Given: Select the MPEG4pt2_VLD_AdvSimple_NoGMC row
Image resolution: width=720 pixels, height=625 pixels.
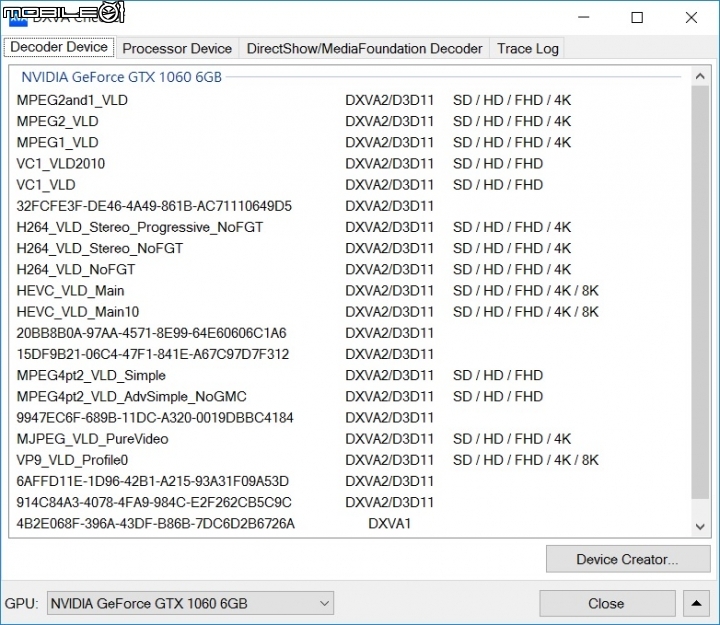Looking at the screenshot, I should [349, 396].
